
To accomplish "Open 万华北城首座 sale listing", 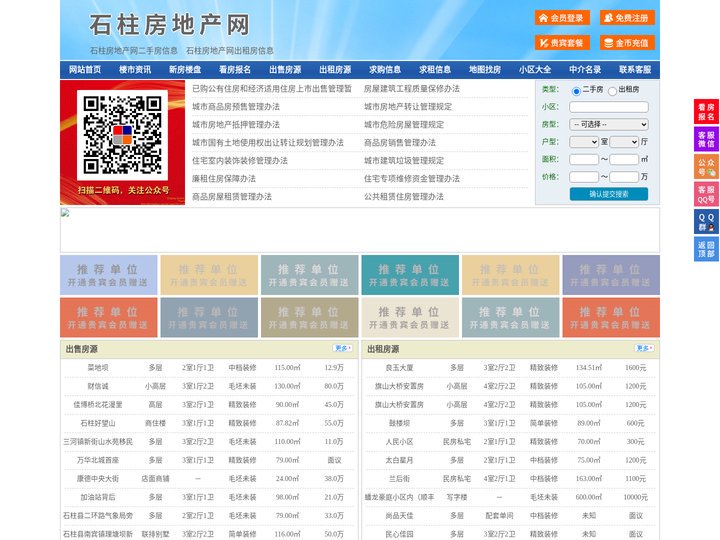I will point(98,461).
